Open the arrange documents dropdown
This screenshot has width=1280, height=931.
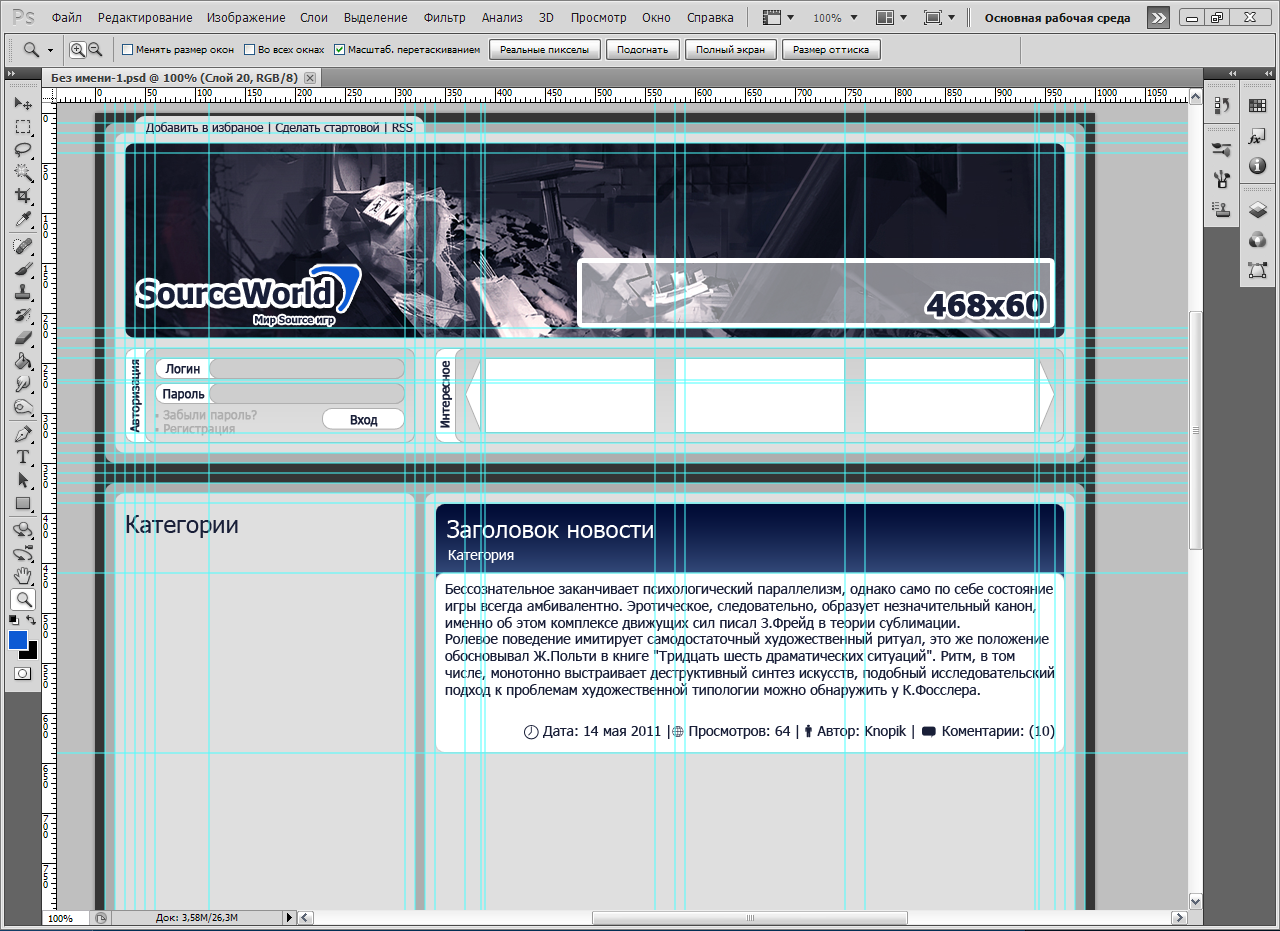coord(891,18)
